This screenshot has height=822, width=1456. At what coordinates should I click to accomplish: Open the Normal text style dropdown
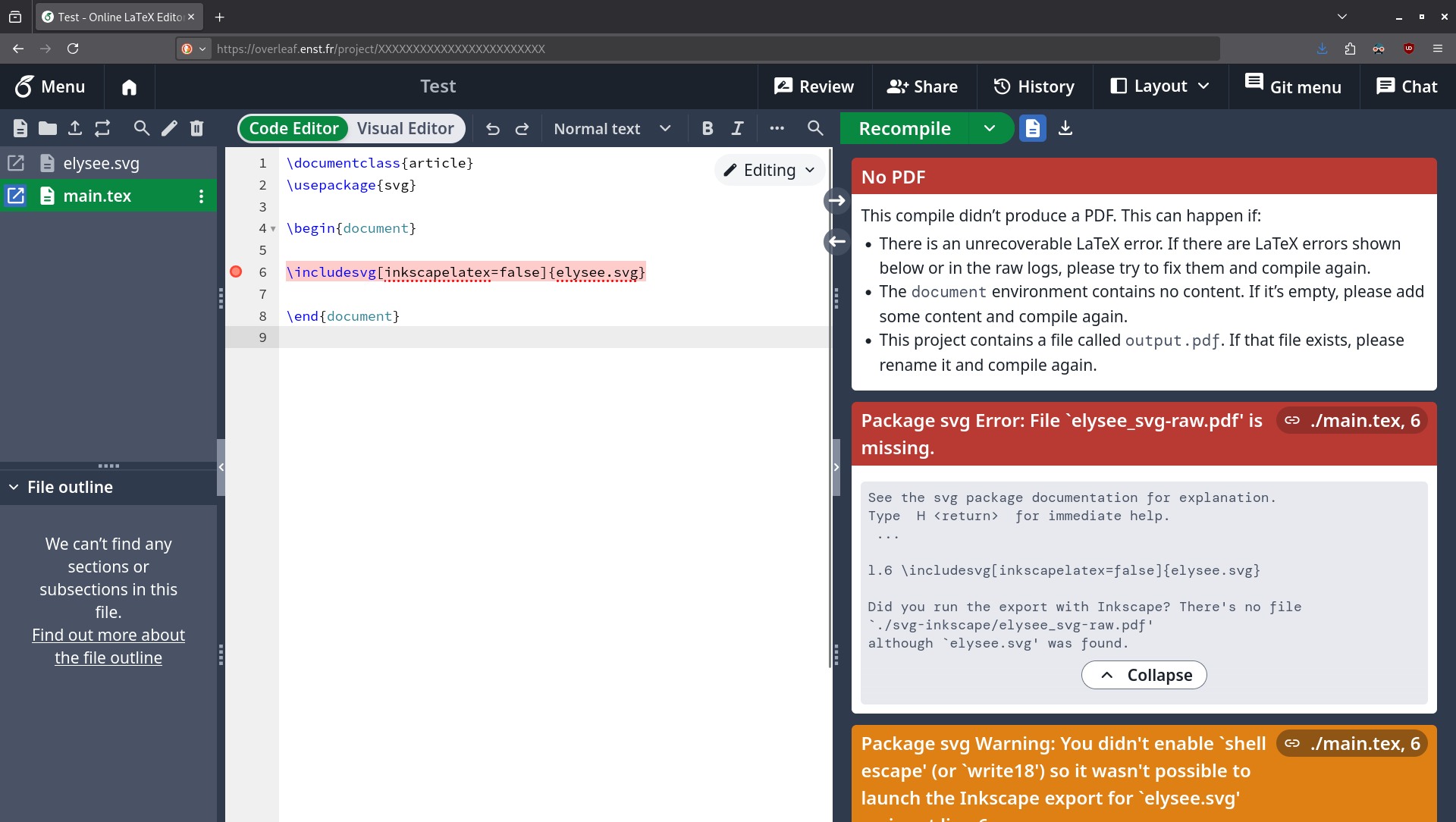tap(612, 129)
